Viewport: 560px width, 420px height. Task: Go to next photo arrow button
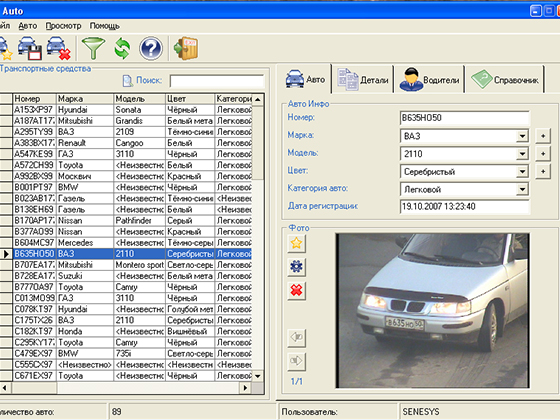pos(296,361)
